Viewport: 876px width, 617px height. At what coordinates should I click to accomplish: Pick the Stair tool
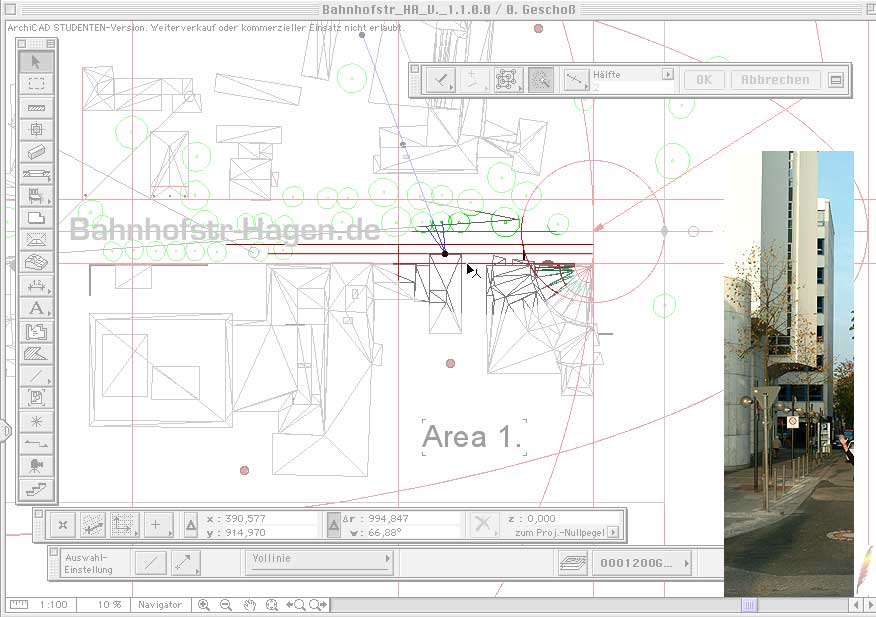pos(37,489)
